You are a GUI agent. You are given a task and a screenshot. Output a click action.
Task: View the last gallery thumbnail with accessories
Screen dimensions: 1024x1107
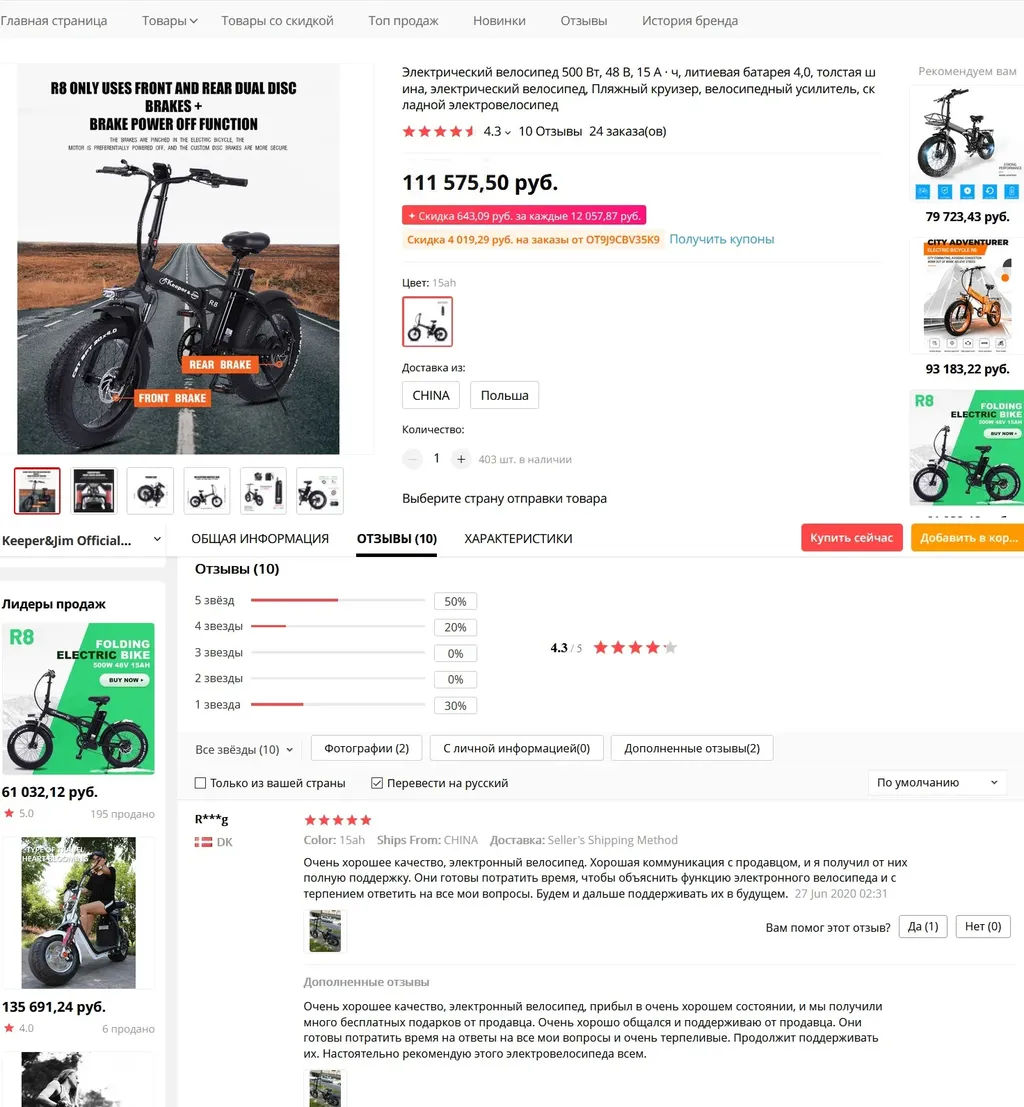tap(320, 491)
